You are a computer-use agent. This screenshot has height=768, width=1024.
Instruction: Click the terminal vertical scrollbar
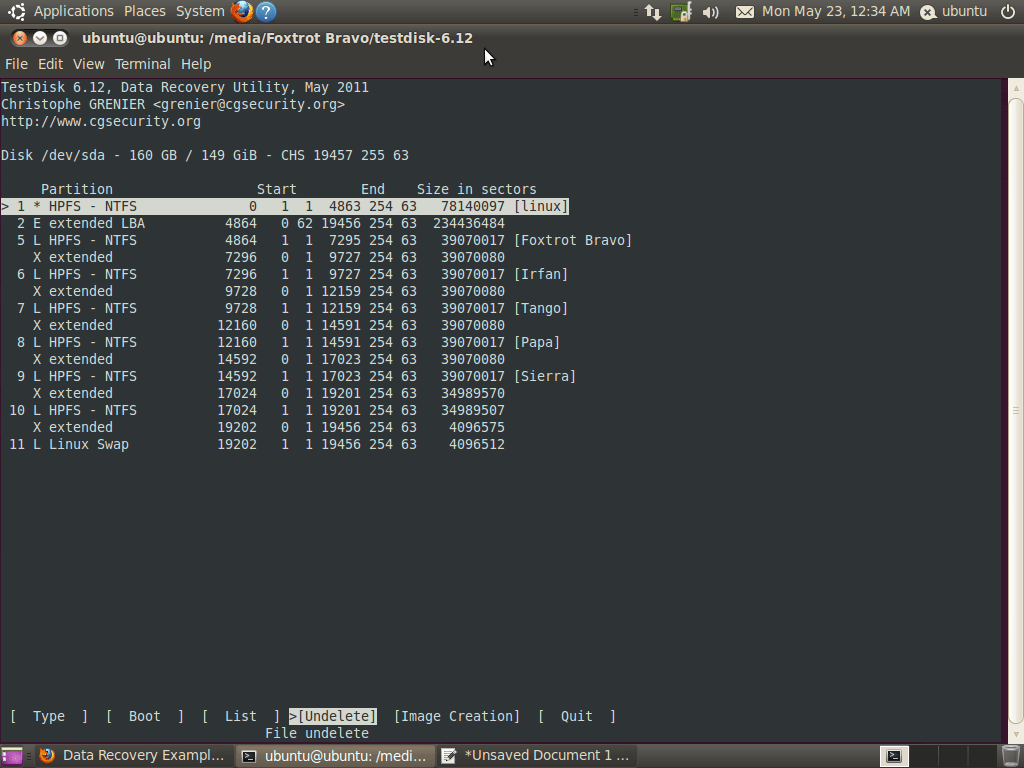[1016, 410]
